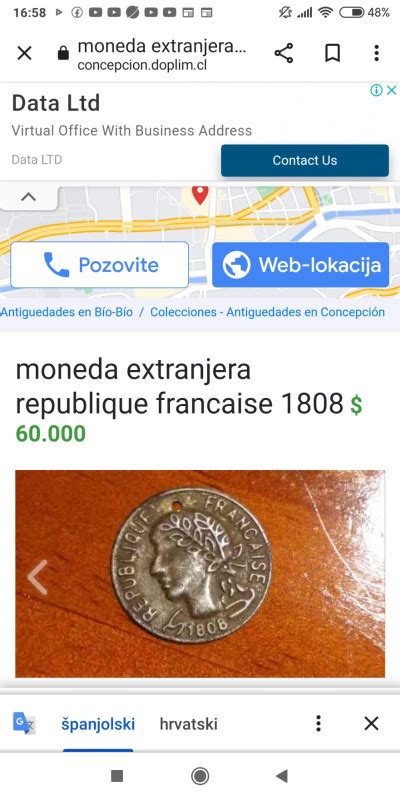
Task: Switch to hrvatski translation tab
Action: (x=188, y=723)
